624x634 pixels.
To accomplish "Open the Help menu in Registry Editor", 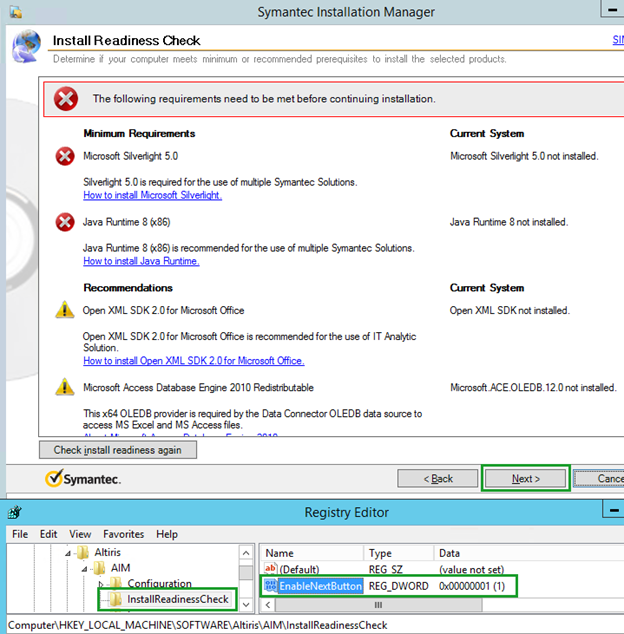I will 167,534.
